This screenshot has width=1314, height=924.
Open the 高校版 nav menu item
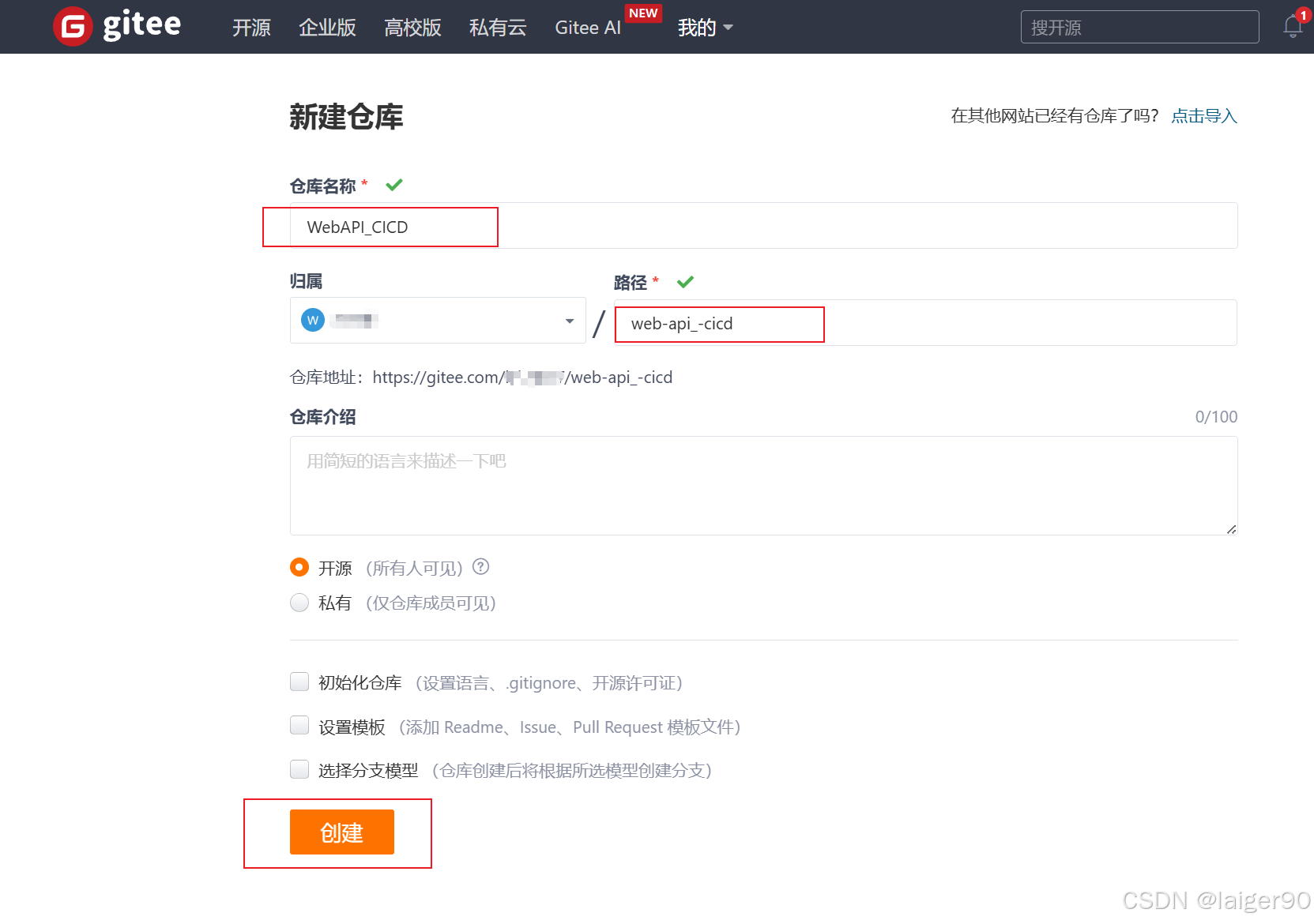coord(412,28)
